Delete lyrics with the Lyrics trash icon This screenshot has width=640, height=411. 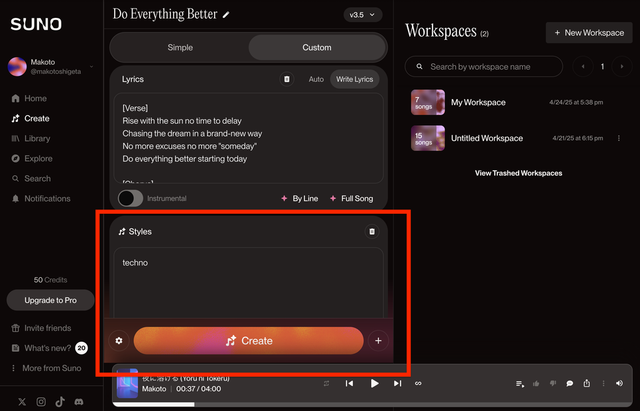click(x=287, y=79)
